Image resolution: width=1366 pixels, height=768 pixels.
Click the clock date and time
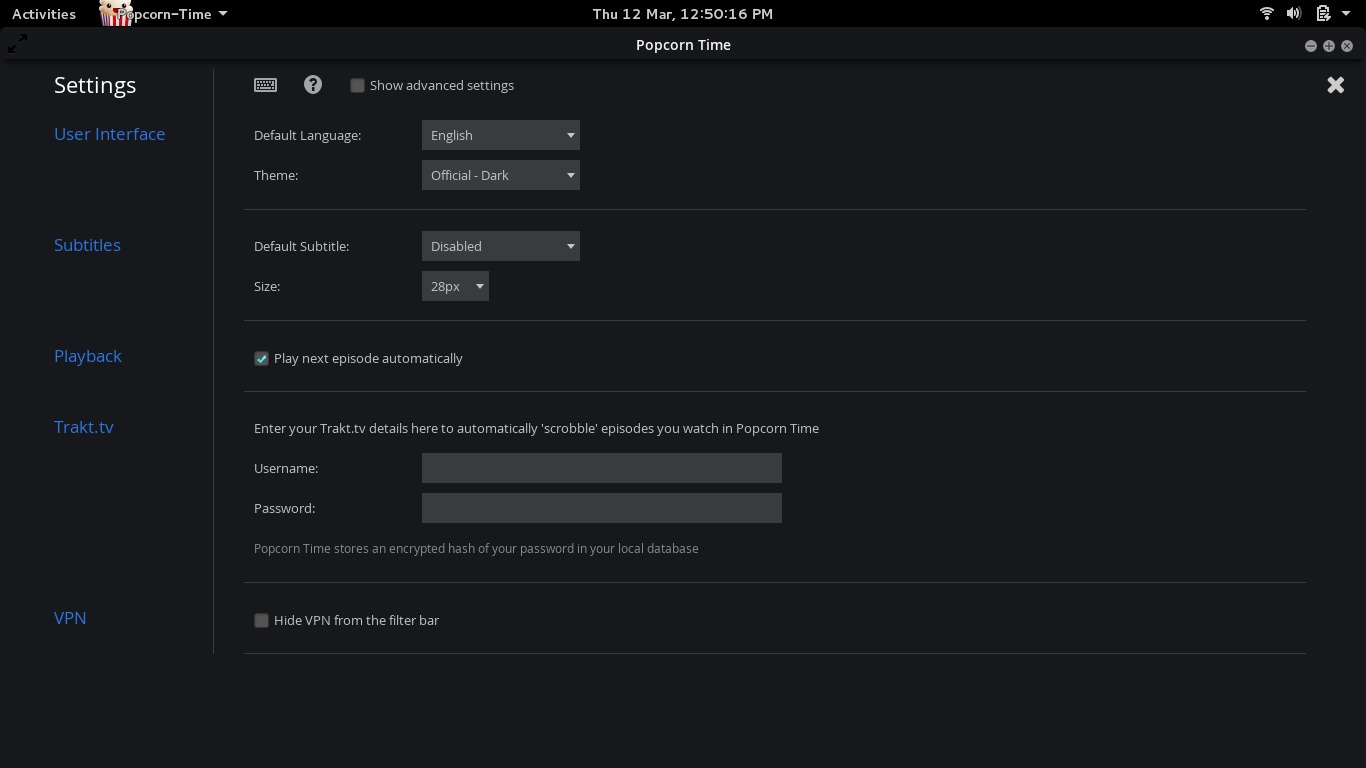pos(682,14)
